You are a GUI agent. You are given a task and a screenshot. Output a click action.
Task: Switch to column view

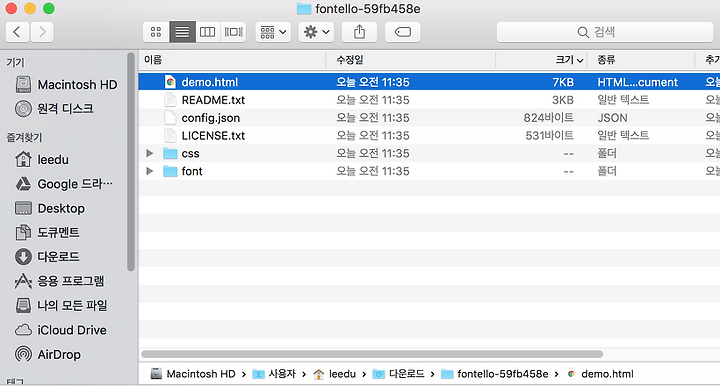point(208,32)
